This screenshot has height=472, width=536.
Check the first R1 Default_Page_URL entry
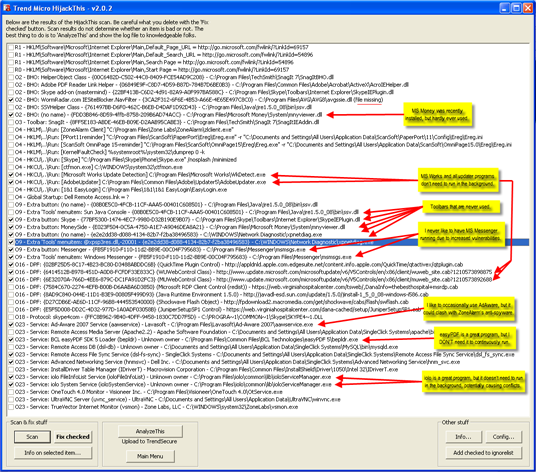click(x=11, y=48)
